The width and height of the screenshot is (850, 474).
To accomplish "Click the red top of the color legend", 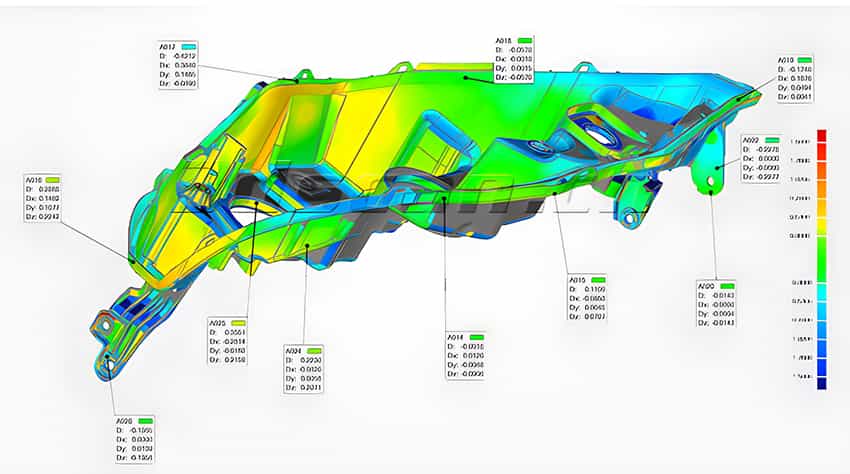I will [x=821, y=136].
